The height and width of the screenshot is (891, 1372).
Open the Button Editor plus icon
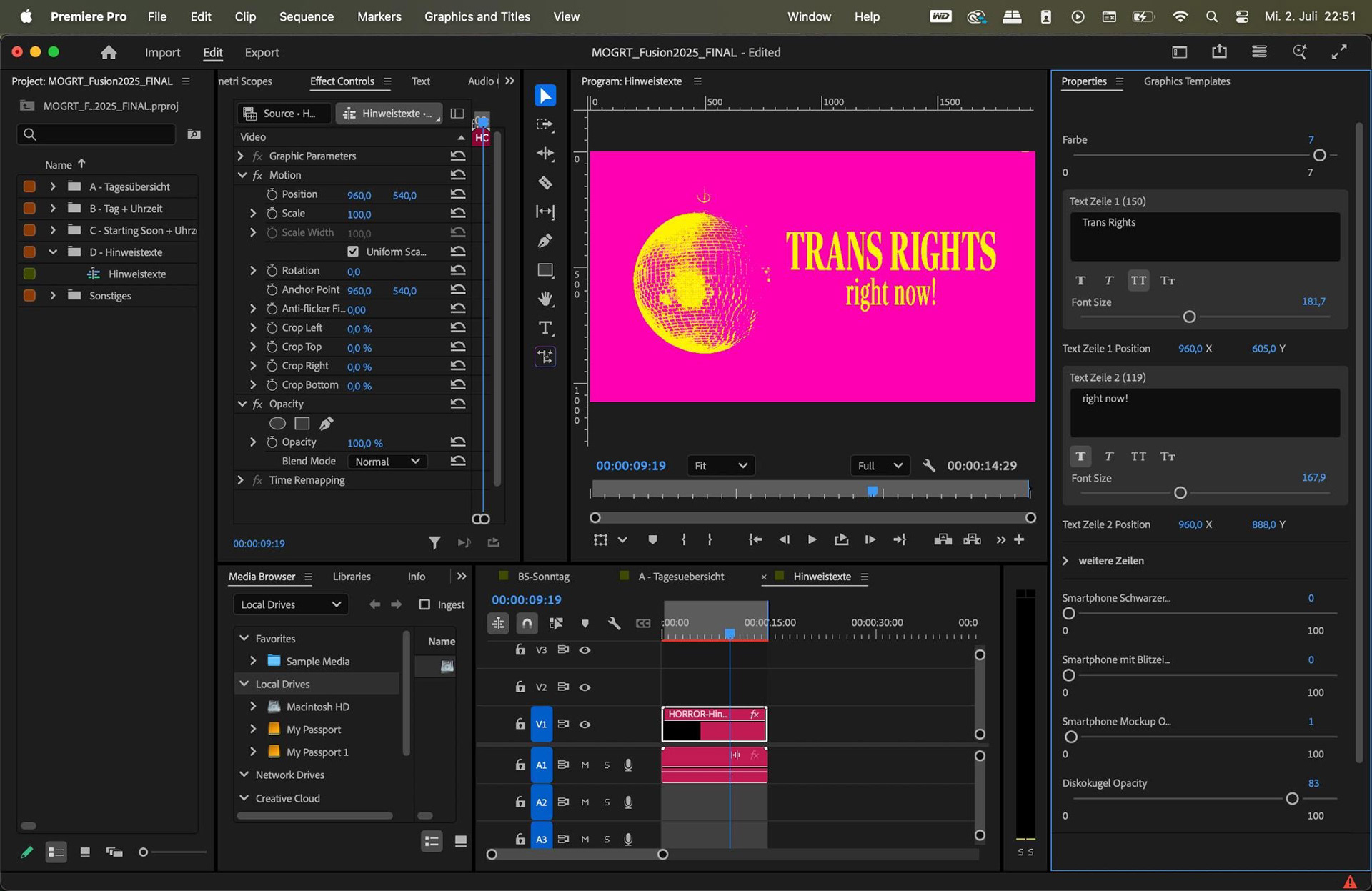click(x=1019, y=539)
